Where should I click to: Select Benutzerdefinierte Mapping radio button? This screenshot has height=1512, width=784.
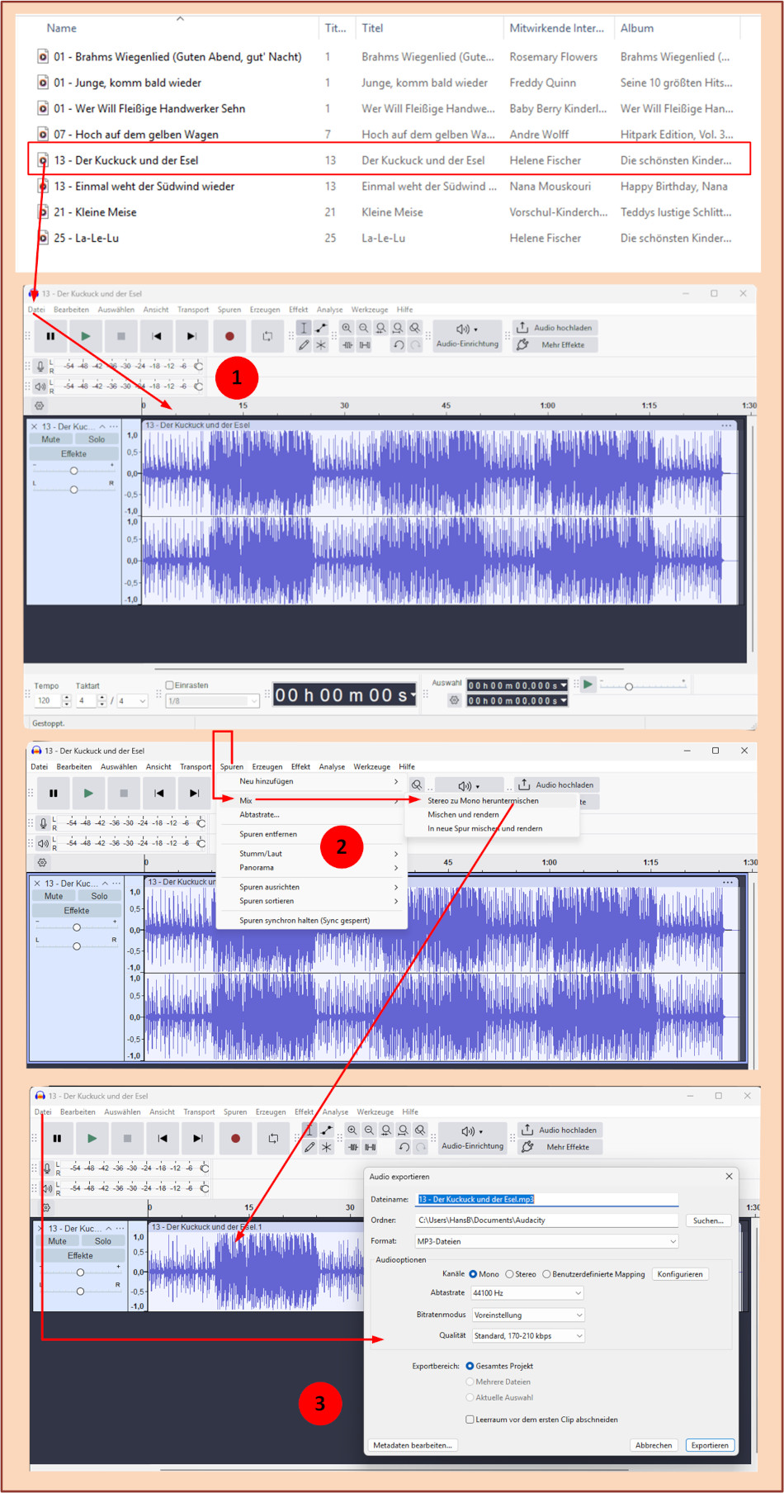coord(546,1274)
